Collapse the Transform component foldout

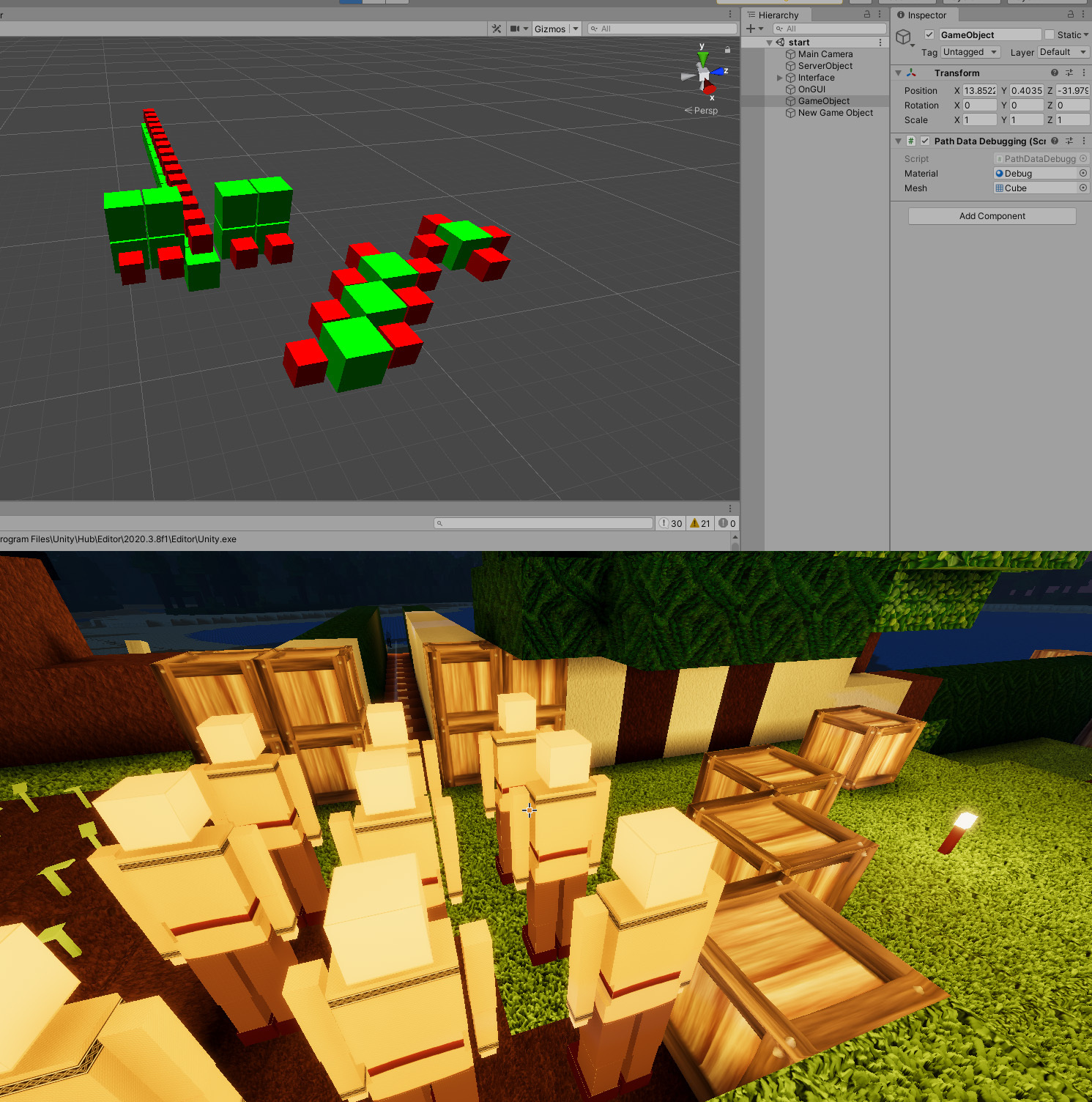899,73
